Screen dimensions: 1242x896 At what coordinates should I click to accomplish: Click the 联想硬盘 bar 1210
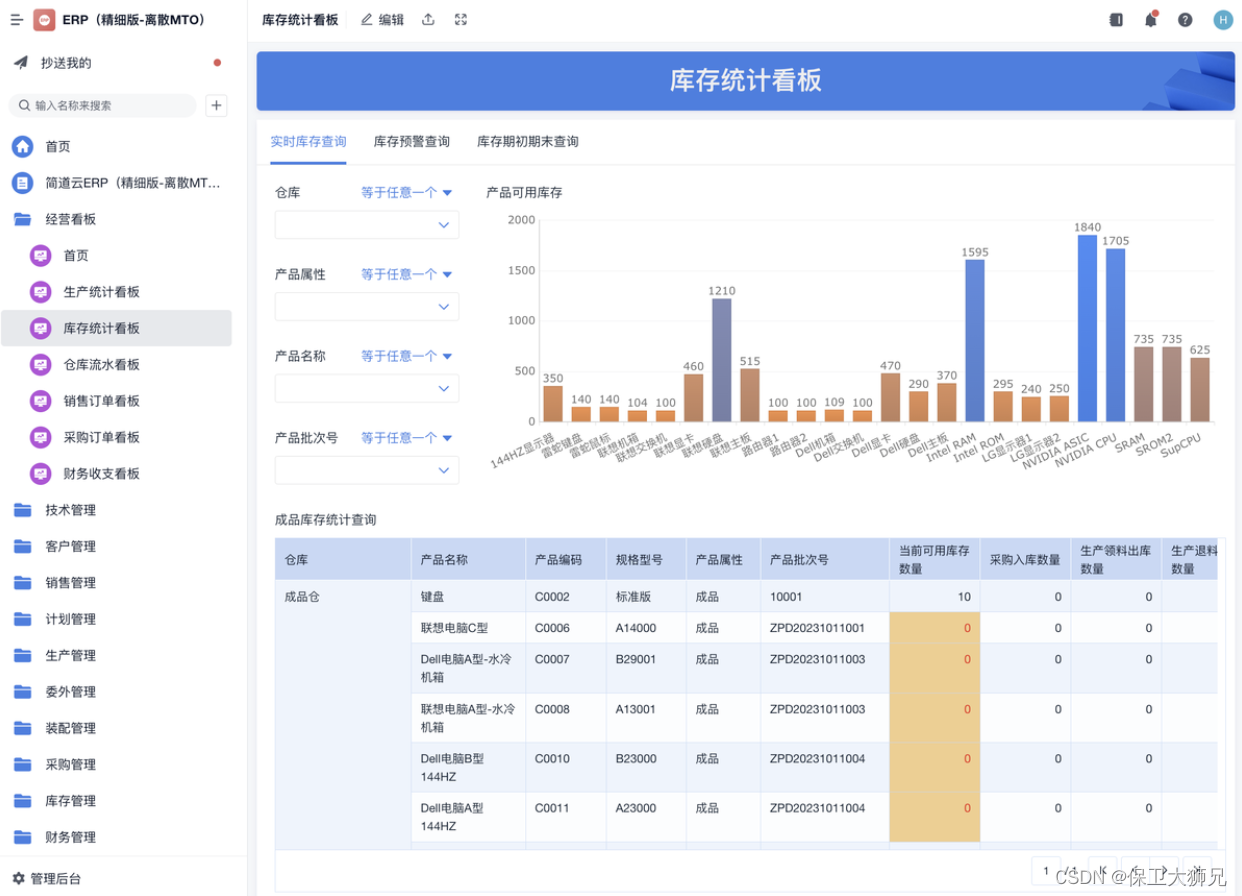(722, 360)
